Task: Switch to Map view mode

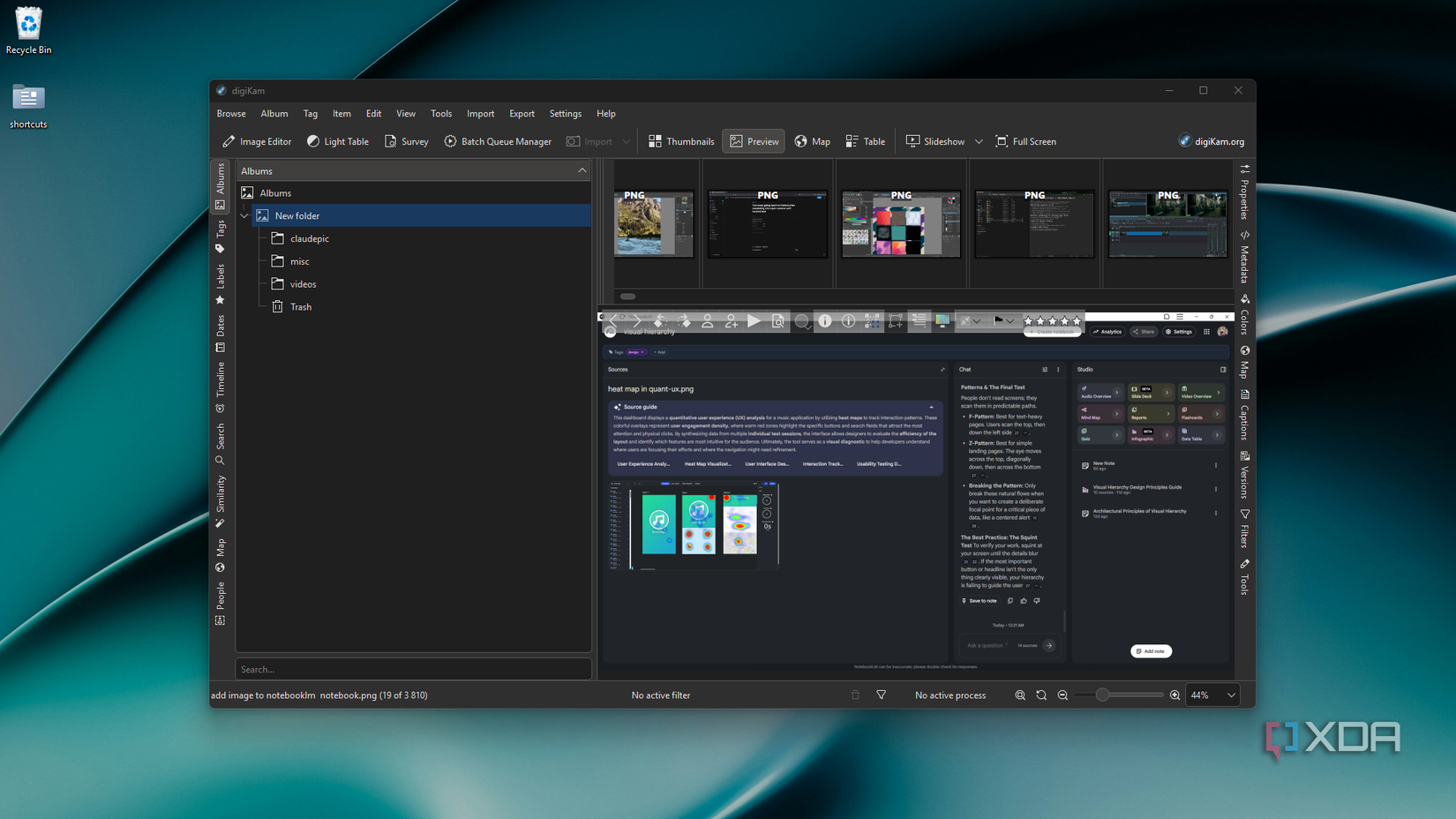Action: point(812,141)
